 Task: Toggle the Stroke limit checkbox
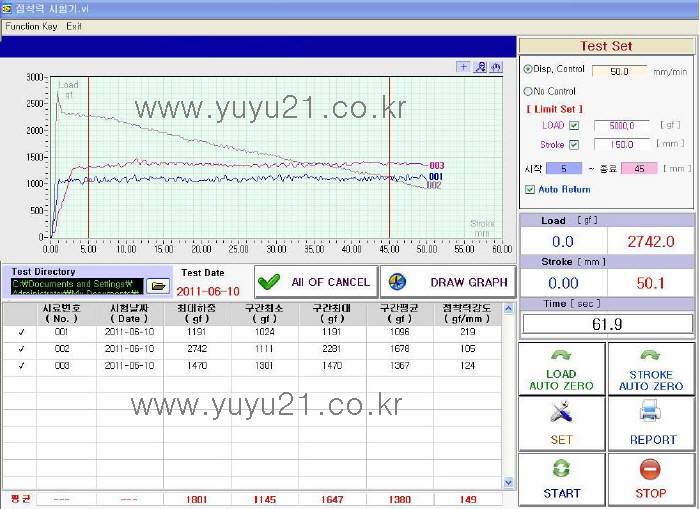(574, 145)
